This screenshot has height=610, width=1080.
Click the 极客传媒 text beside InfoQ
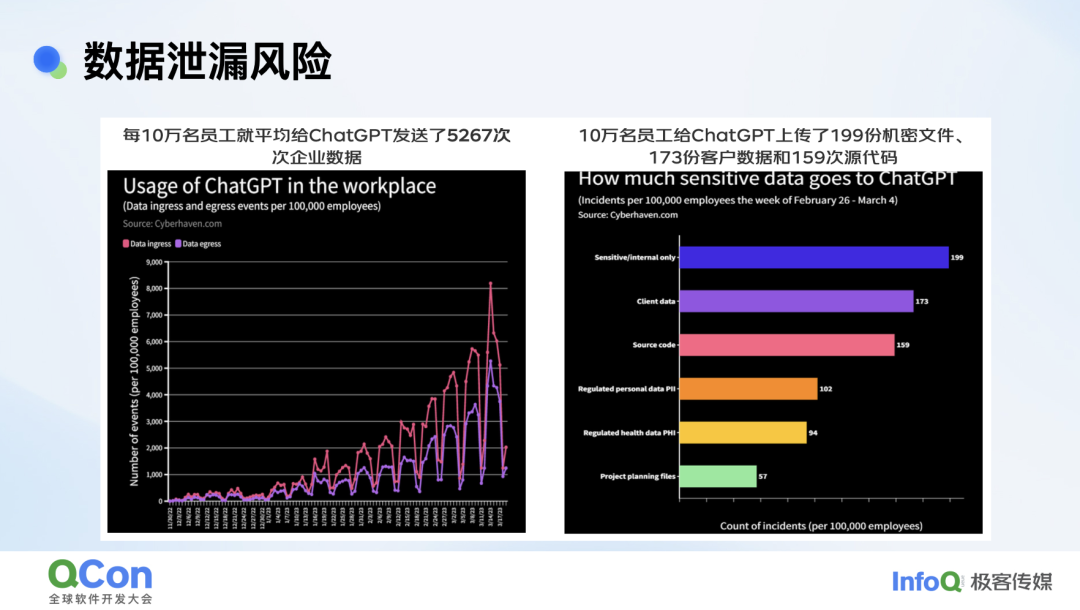click(x=1011, y=582)
